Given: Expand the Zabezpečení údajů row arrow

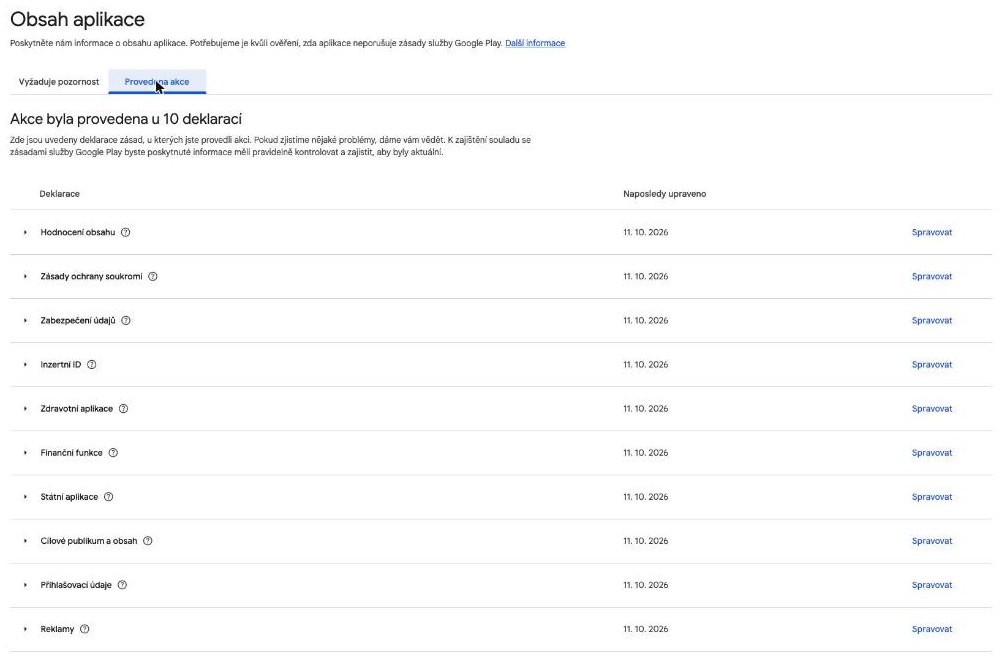Looking at the screenshot, I should pyautogui.click(x=25, y=320).
